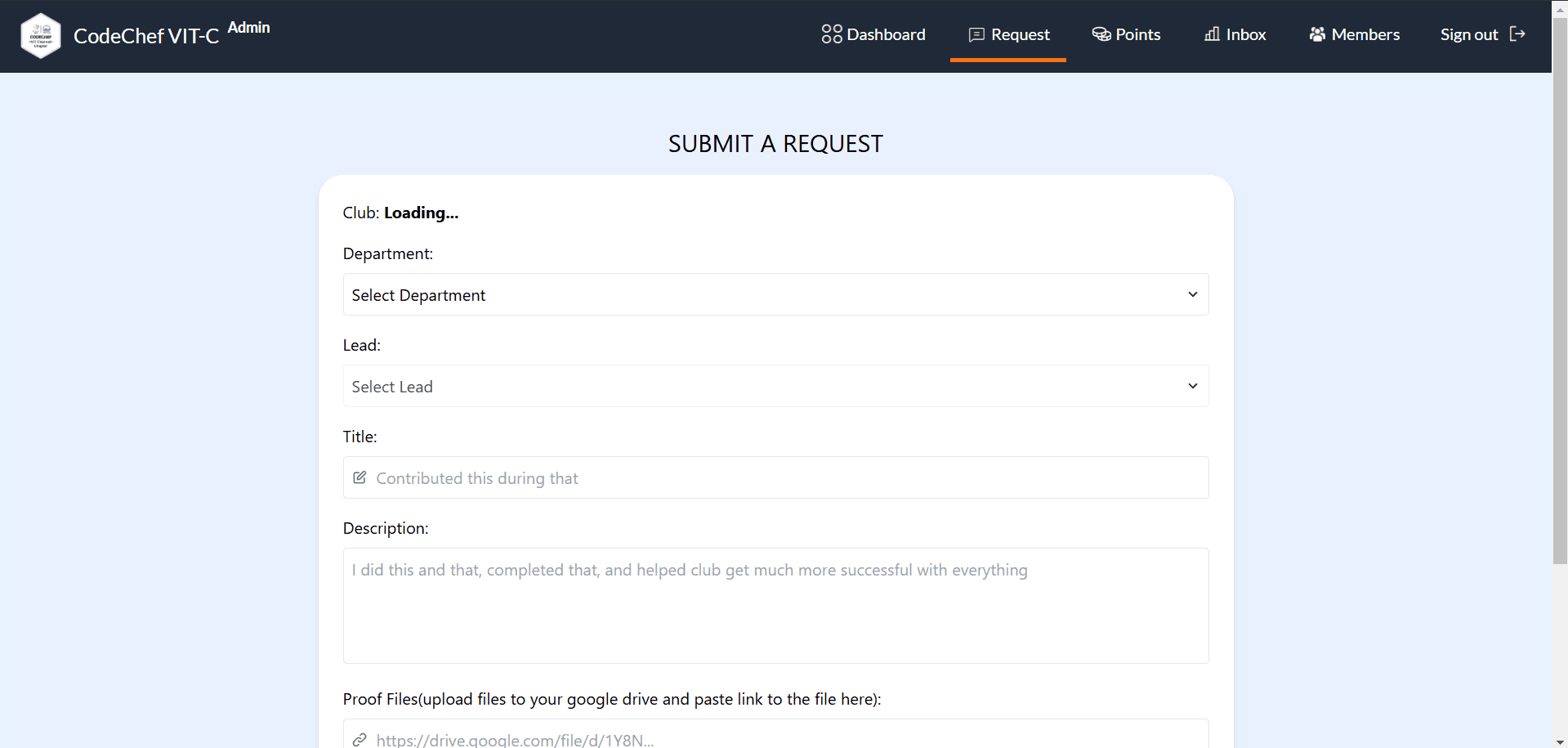
Task: Click the CodeChef VIT-C site title
Action: point(146,36)
